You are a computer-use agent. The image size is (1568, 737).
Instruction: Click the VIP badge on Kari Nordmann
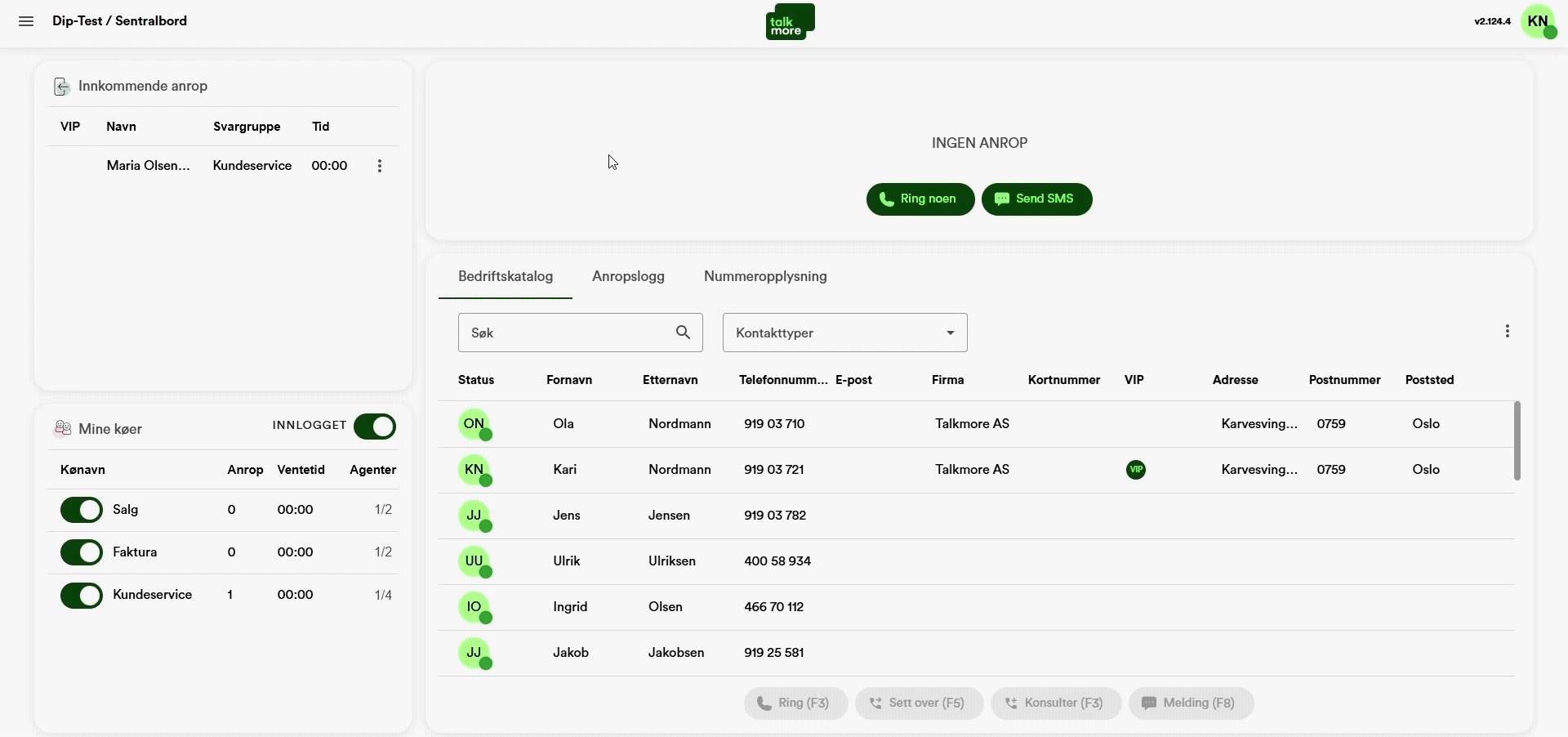(1136, 470)
